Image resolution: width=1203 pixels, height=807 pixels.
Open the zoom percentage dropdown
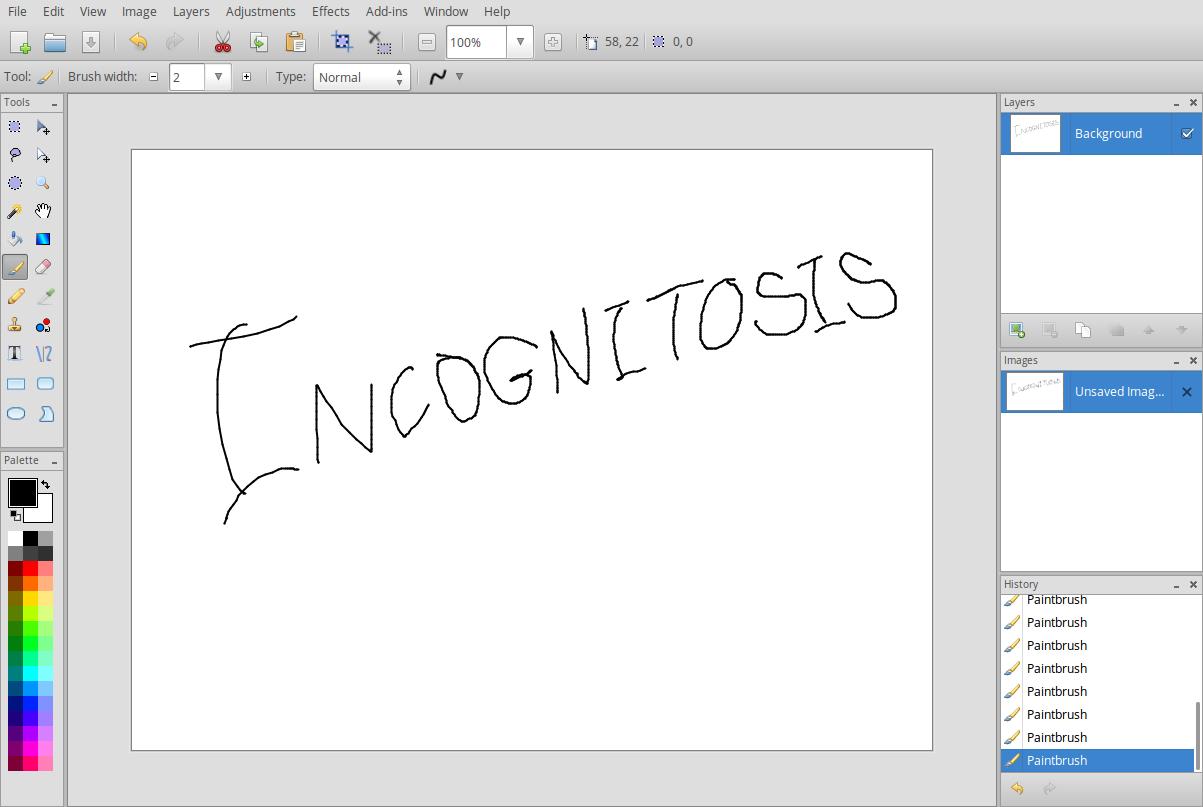pyautogui.click(x=519, y=42)
